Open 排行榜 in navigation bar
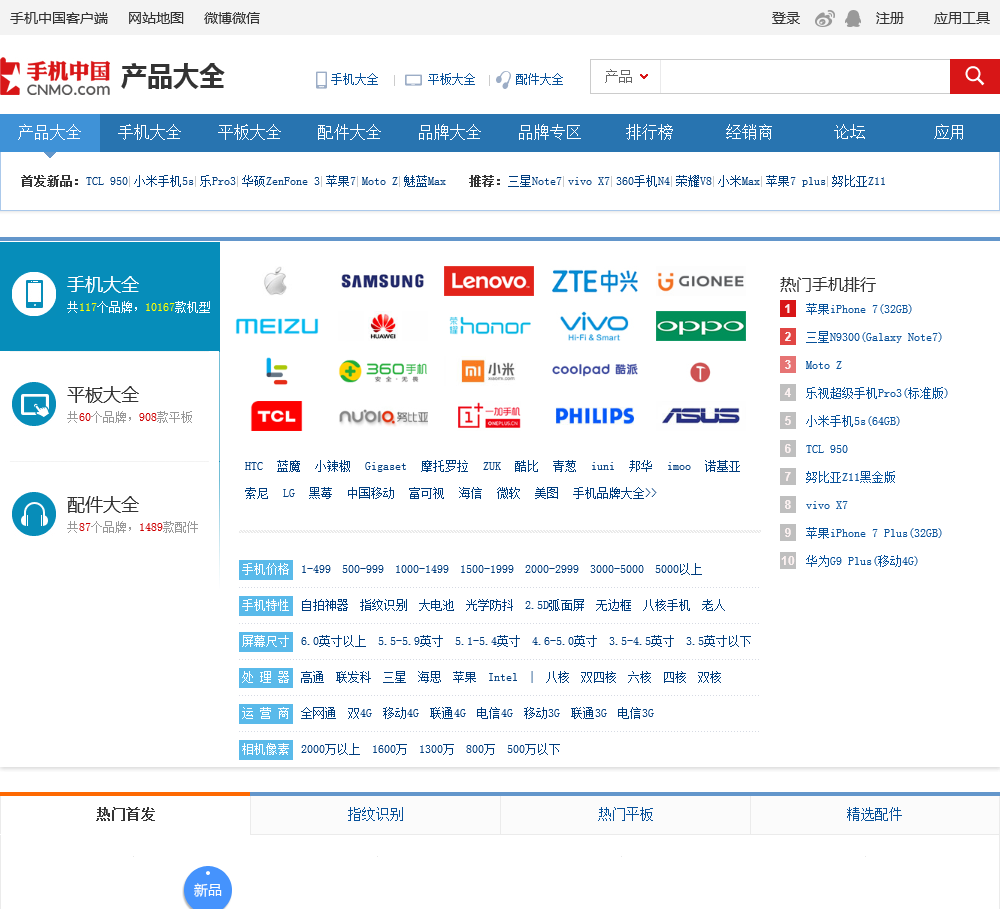Image resolution: width=1000 pixels, height=909 pixels. click(649, 133)
